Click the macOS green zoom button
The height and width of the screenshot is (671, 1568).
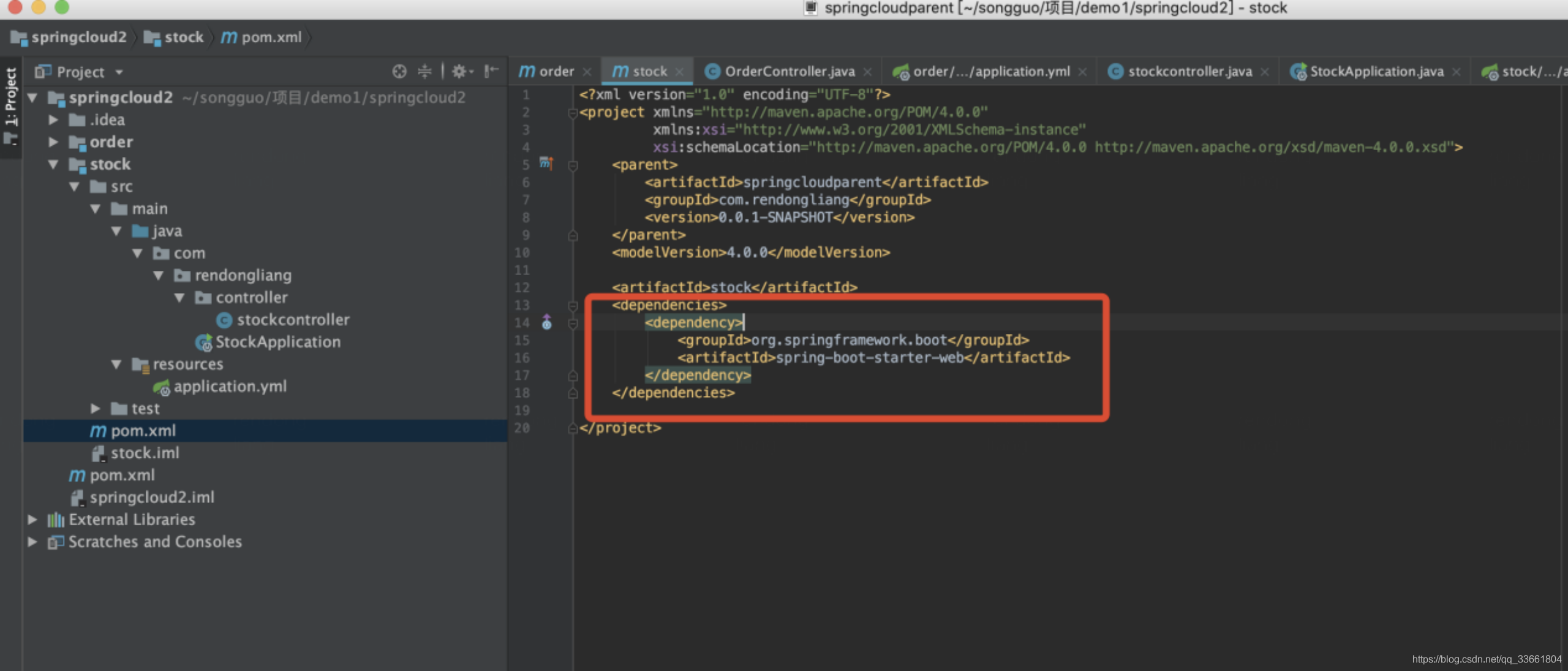pos(62,7)
